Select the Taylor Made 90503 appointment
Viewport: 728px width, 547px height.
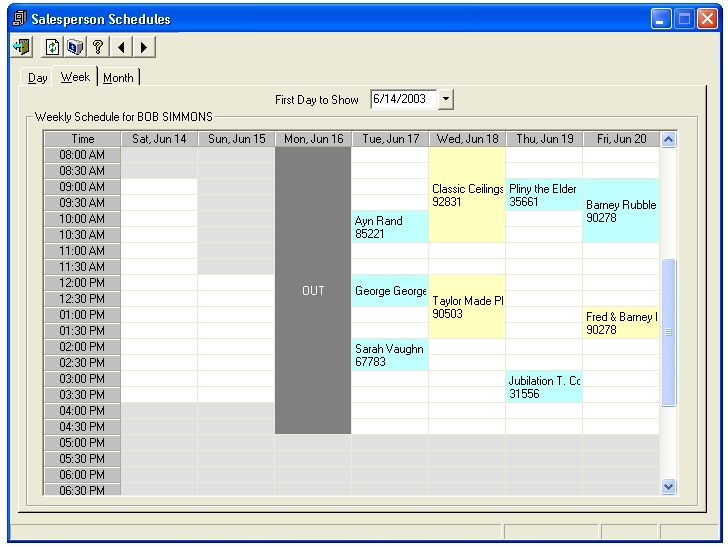[467, 306]
